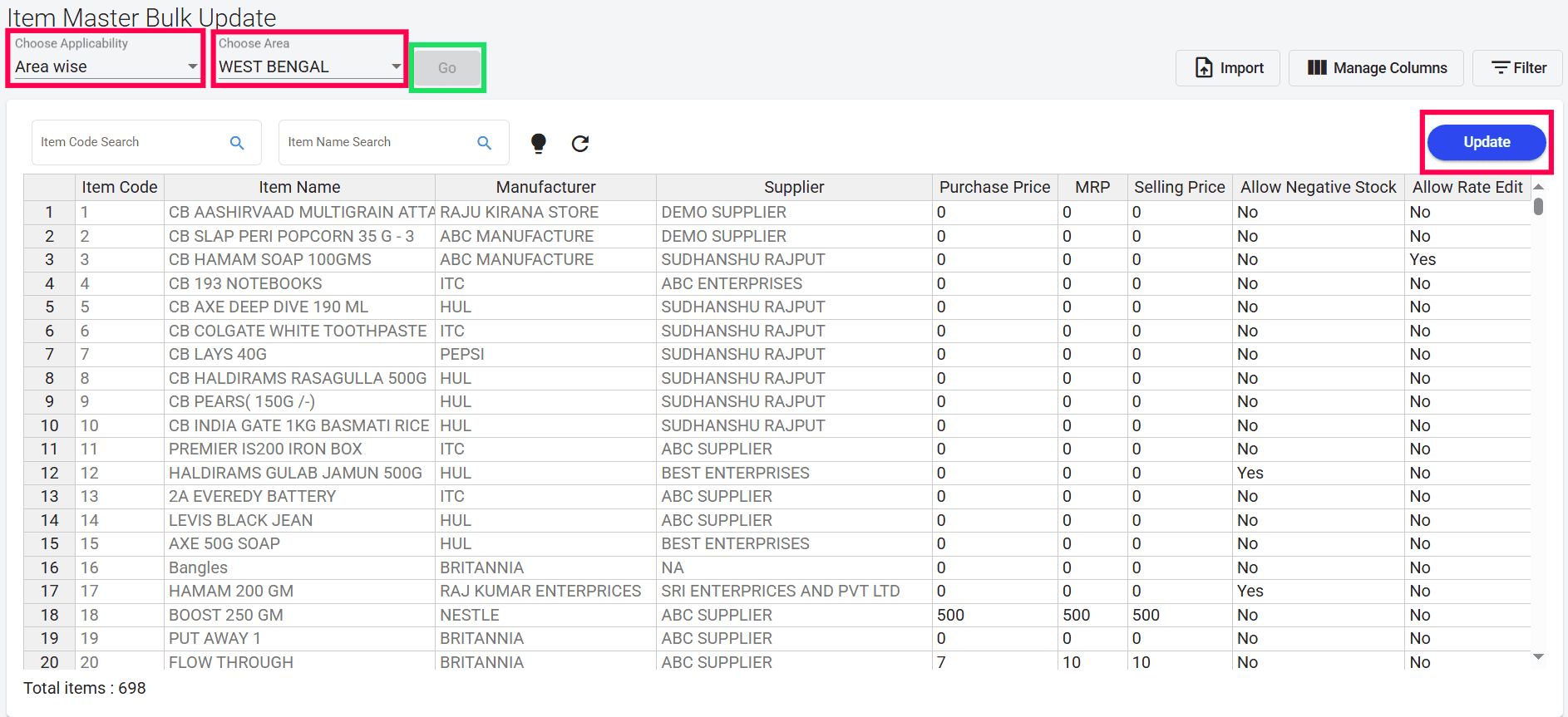Screen dimensions: 1568x717
Task: Click the refresh table icon
Action: coord(580,144)
